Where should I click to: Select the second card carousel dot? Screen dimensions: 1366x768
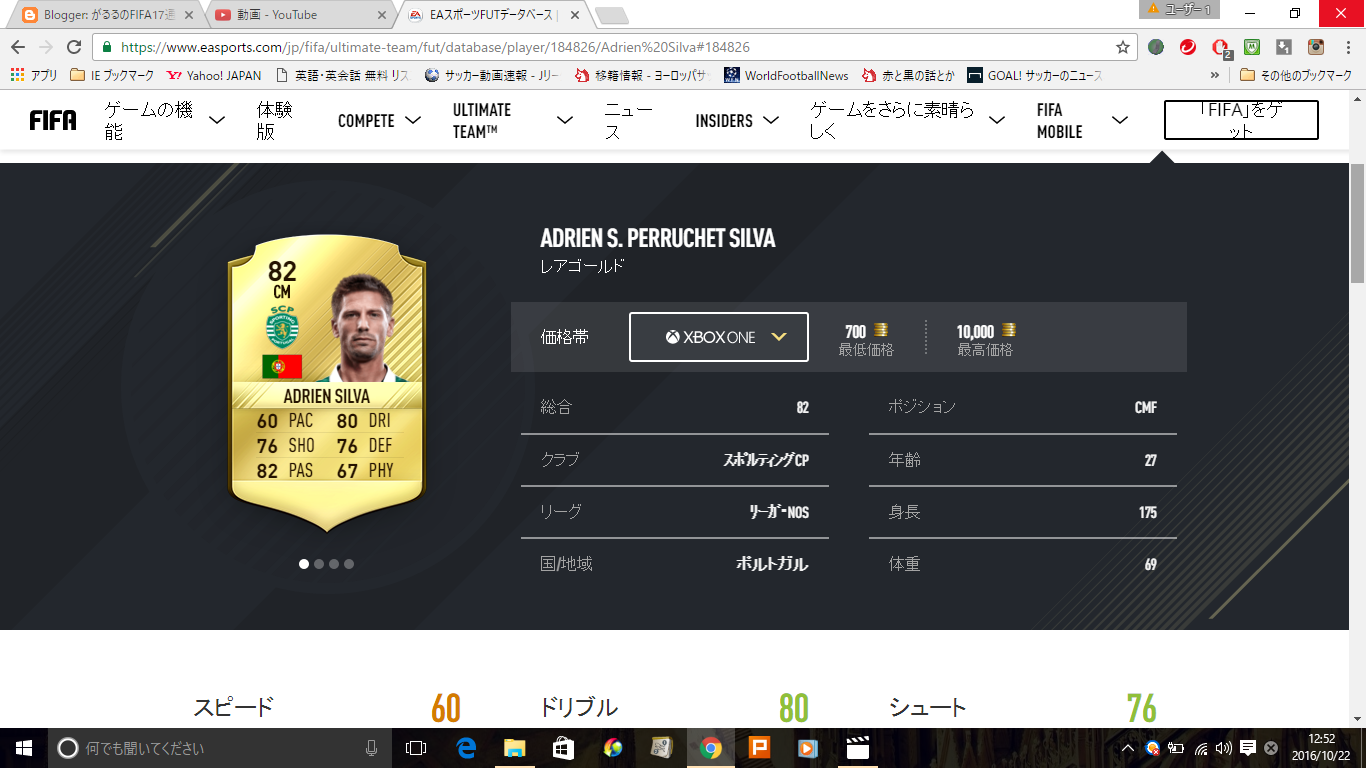pos(319,564)
